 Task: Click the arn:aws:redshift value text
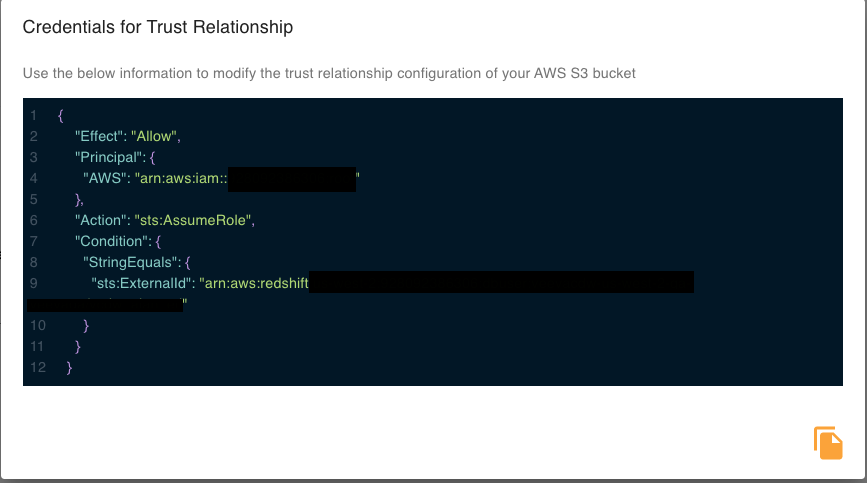(x=256, y=283)
